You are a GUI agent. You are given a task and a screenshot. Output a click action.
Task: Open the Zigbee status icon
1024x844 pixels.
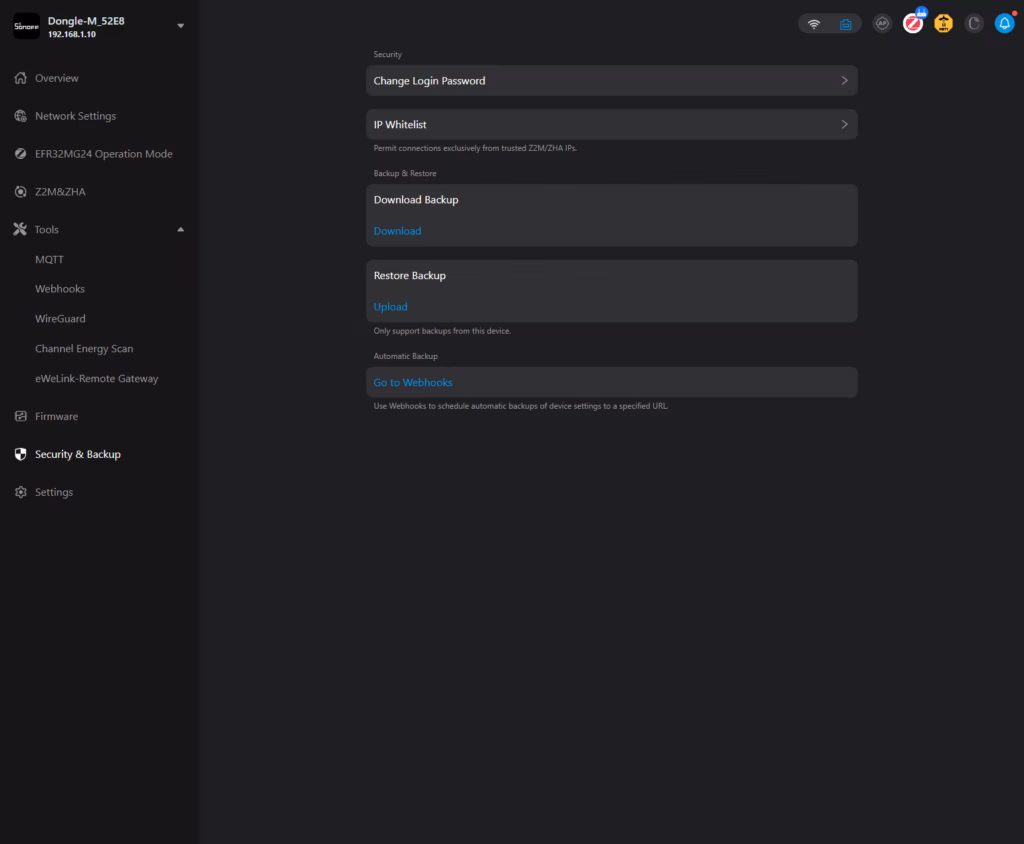tap(912, 24)
